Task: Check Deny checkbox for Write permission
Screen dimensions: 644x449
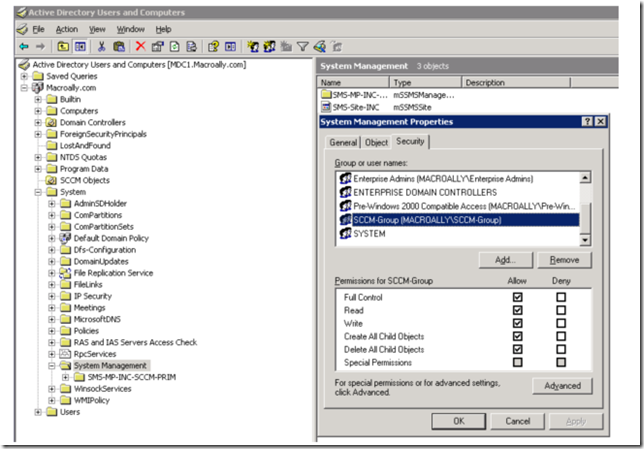Action: pos(560,323)
